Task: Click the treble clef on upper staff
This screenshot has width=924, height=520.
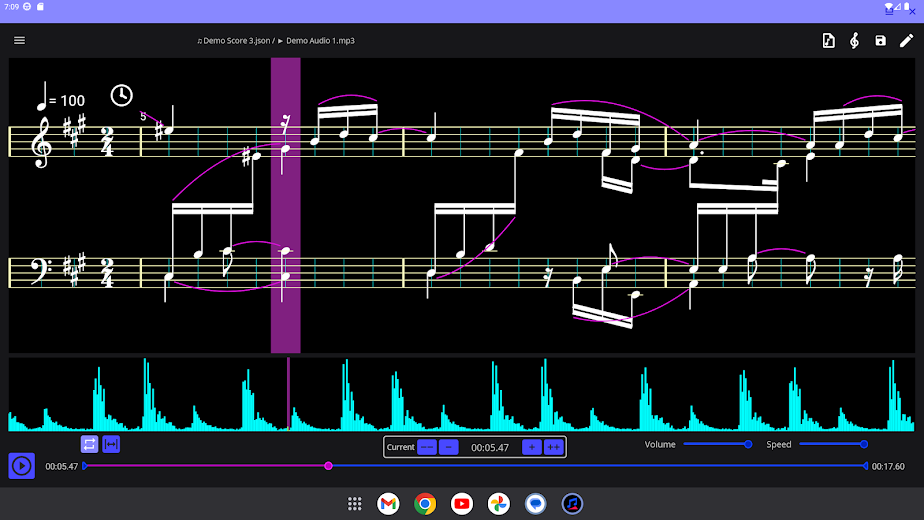Action: click(41, 143)
